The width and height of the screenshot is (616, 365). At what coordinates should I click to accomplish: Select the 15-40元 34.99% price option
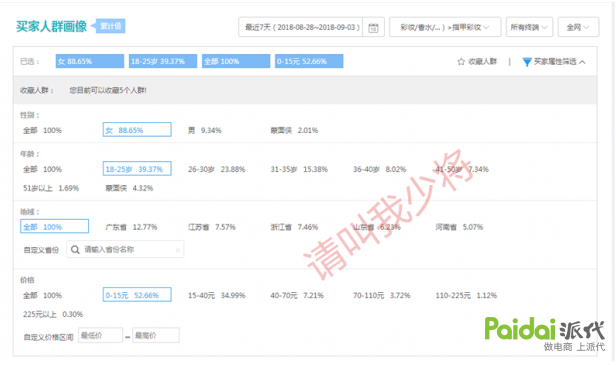pyautogui.click(x=216, y=295)
